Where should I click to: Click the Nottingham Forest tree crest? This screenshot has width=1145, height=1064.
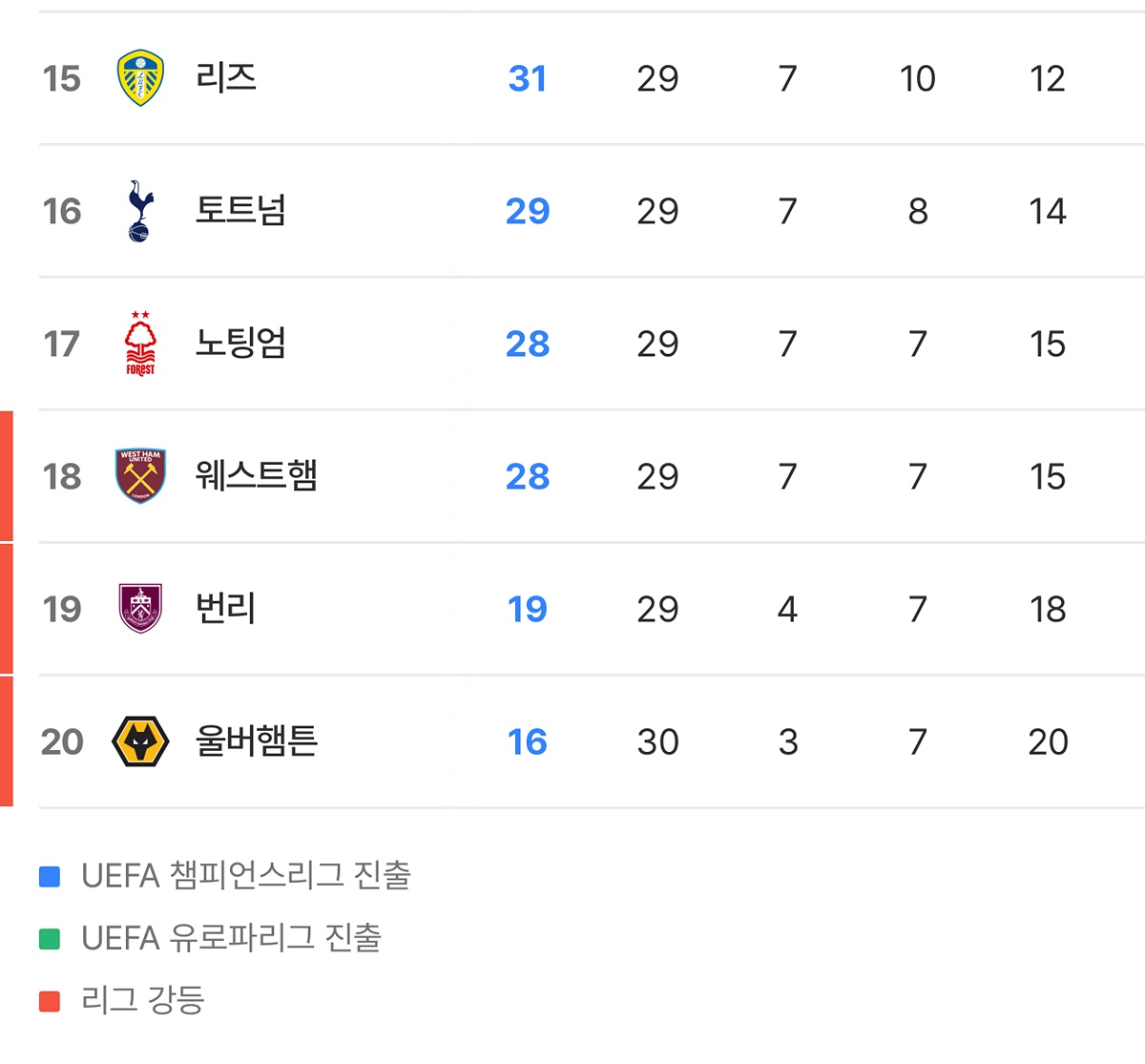point(140,344)
